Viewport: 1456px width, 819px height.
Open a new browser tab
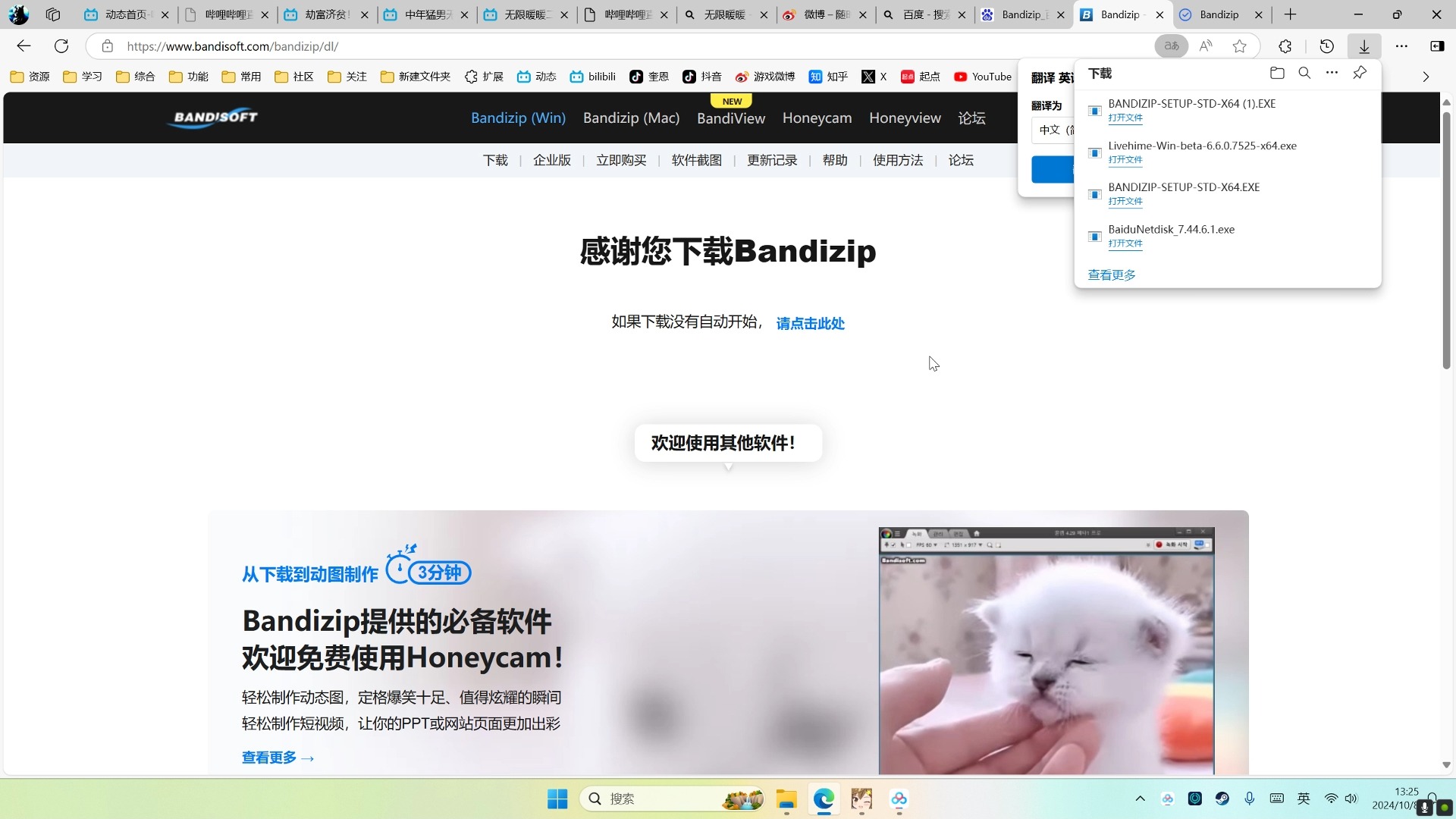click(x=1290, y=14)
